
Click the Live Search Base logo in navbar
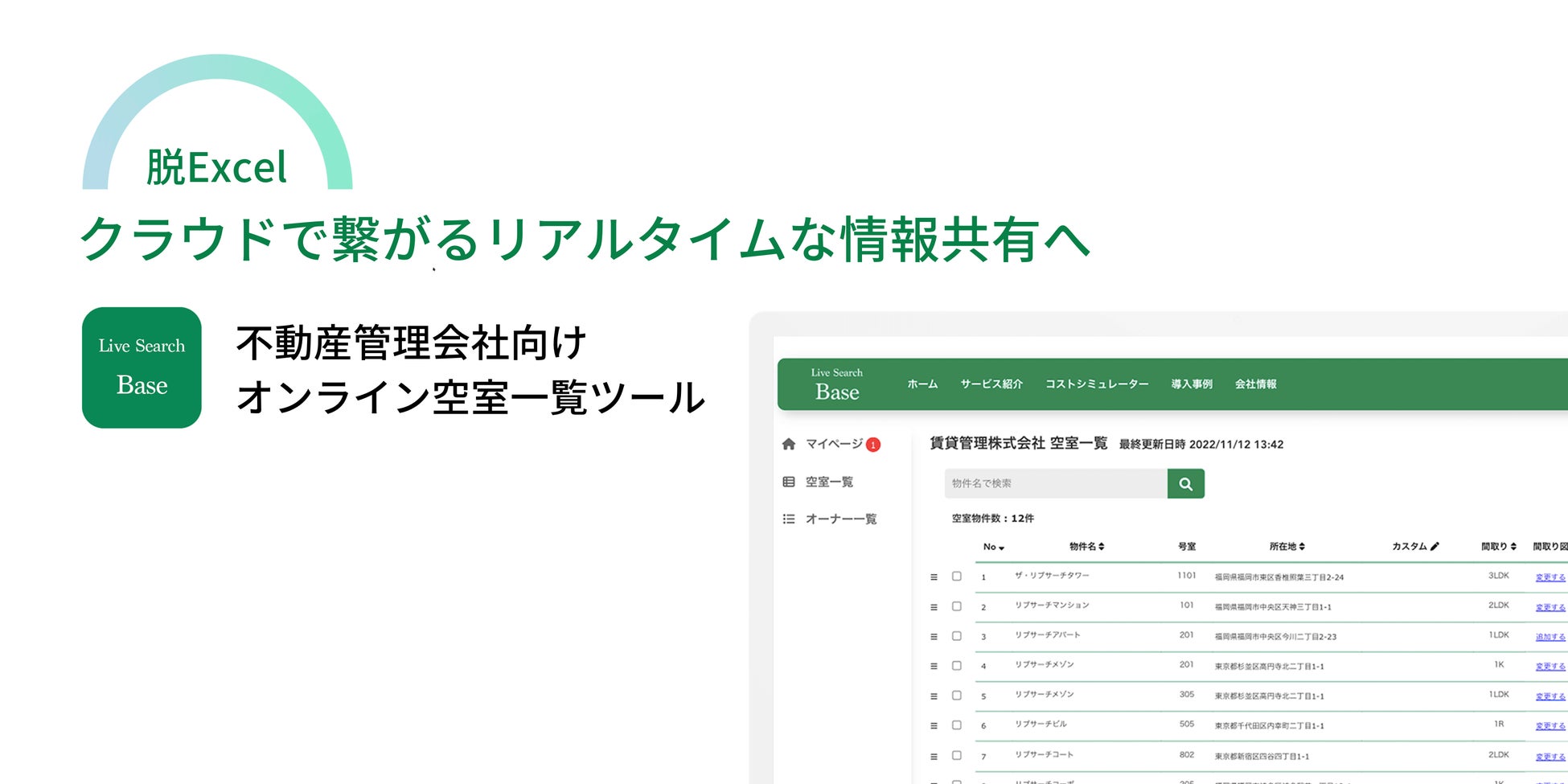(837, 384)
